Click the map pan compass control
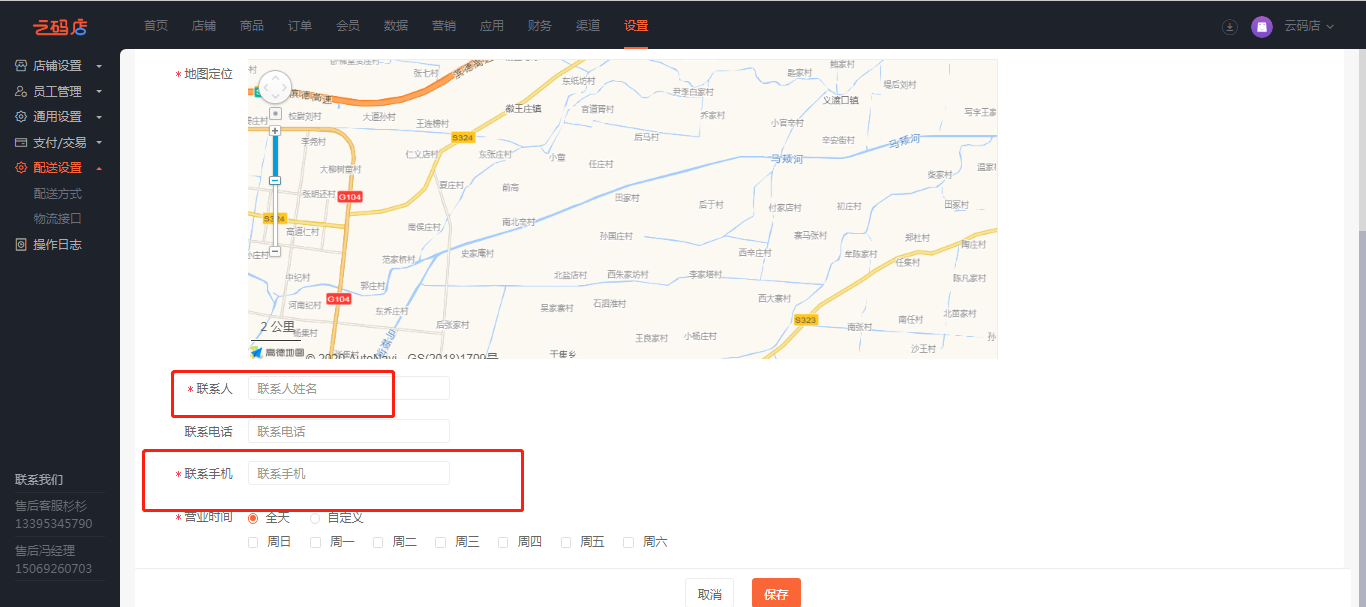The height and width of the screenshot is (607, 1366). [x=275, y=88]
